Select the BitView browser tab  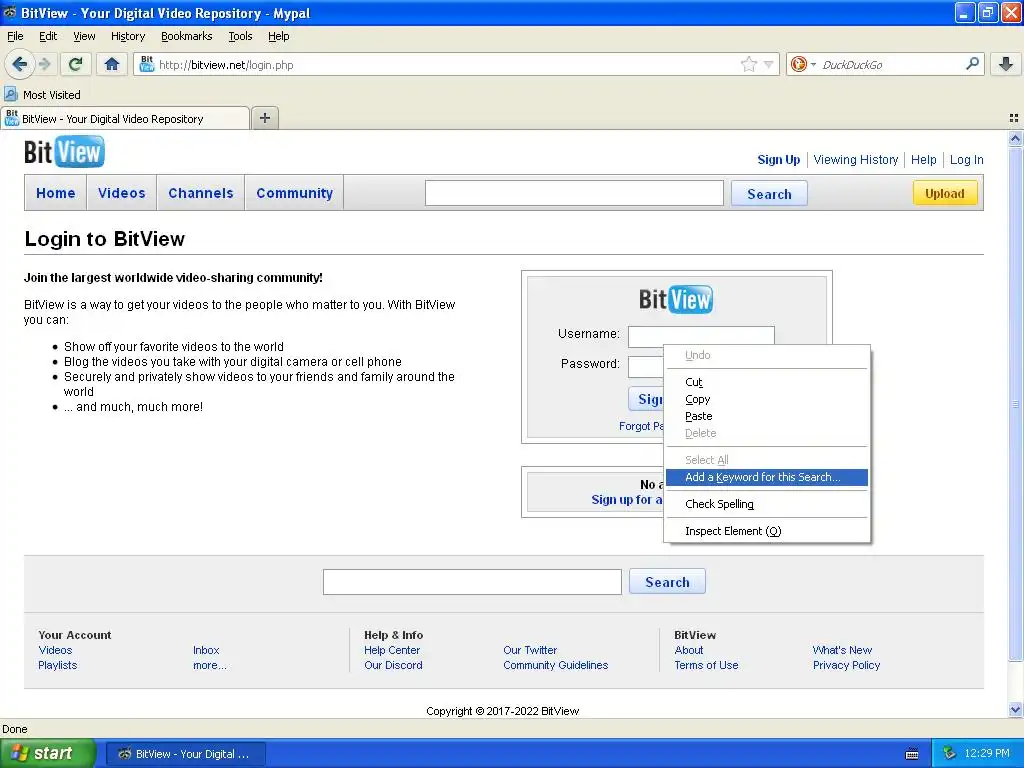pyautogui.click(x=125, y=118)
